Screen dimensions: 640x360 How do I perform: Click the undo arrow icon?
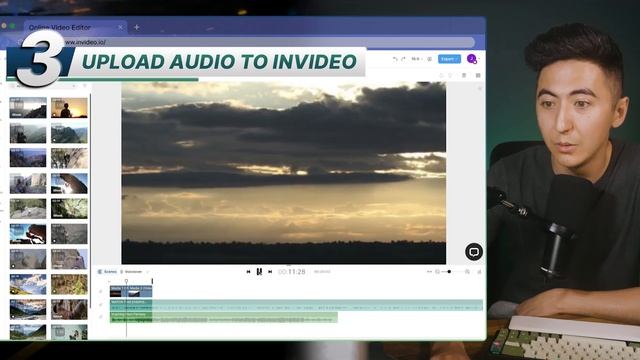(x=395, y=59)
